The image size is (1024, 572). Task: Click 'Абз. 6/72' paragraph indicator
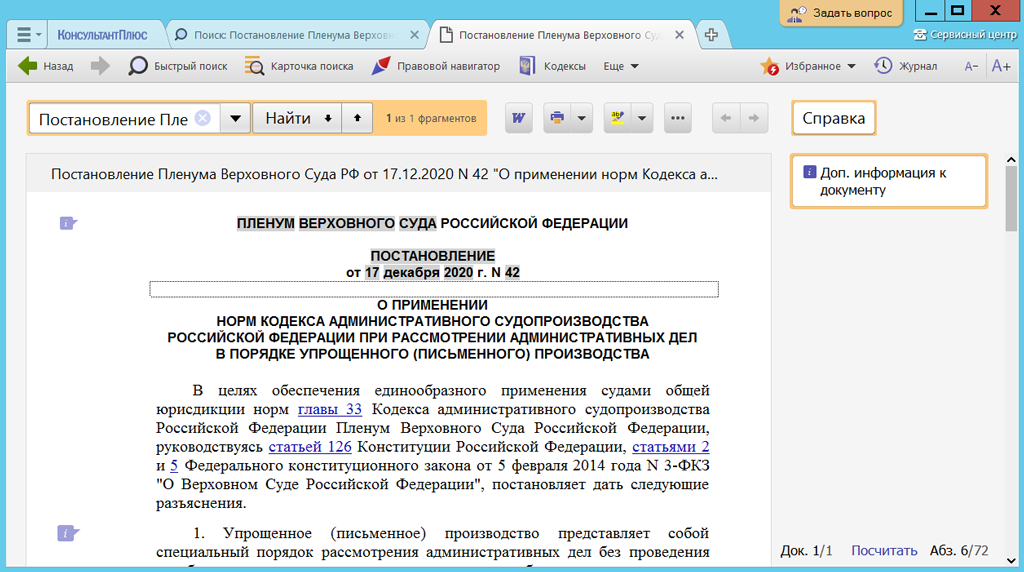pos(959,550)
